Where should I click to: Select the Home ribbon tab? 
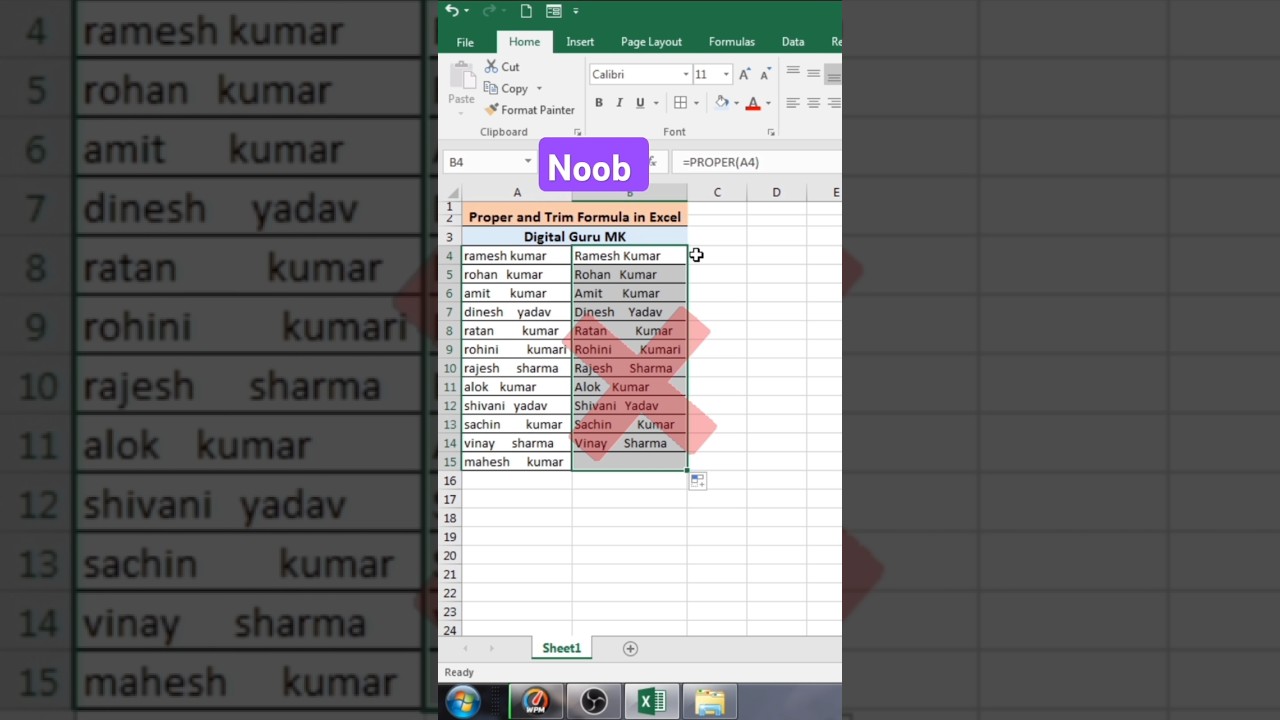click(x=524, y=42)
